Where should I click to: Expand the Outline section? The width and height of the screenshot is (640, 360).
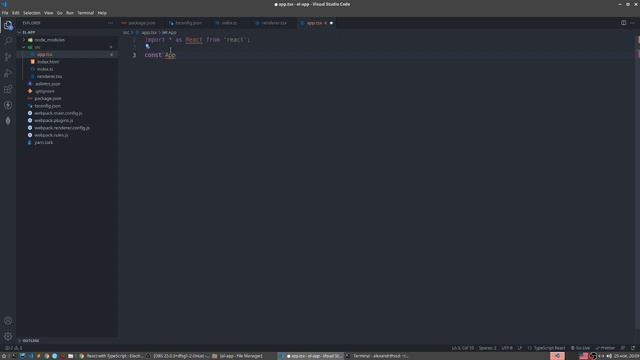click(x=67, y=340)
